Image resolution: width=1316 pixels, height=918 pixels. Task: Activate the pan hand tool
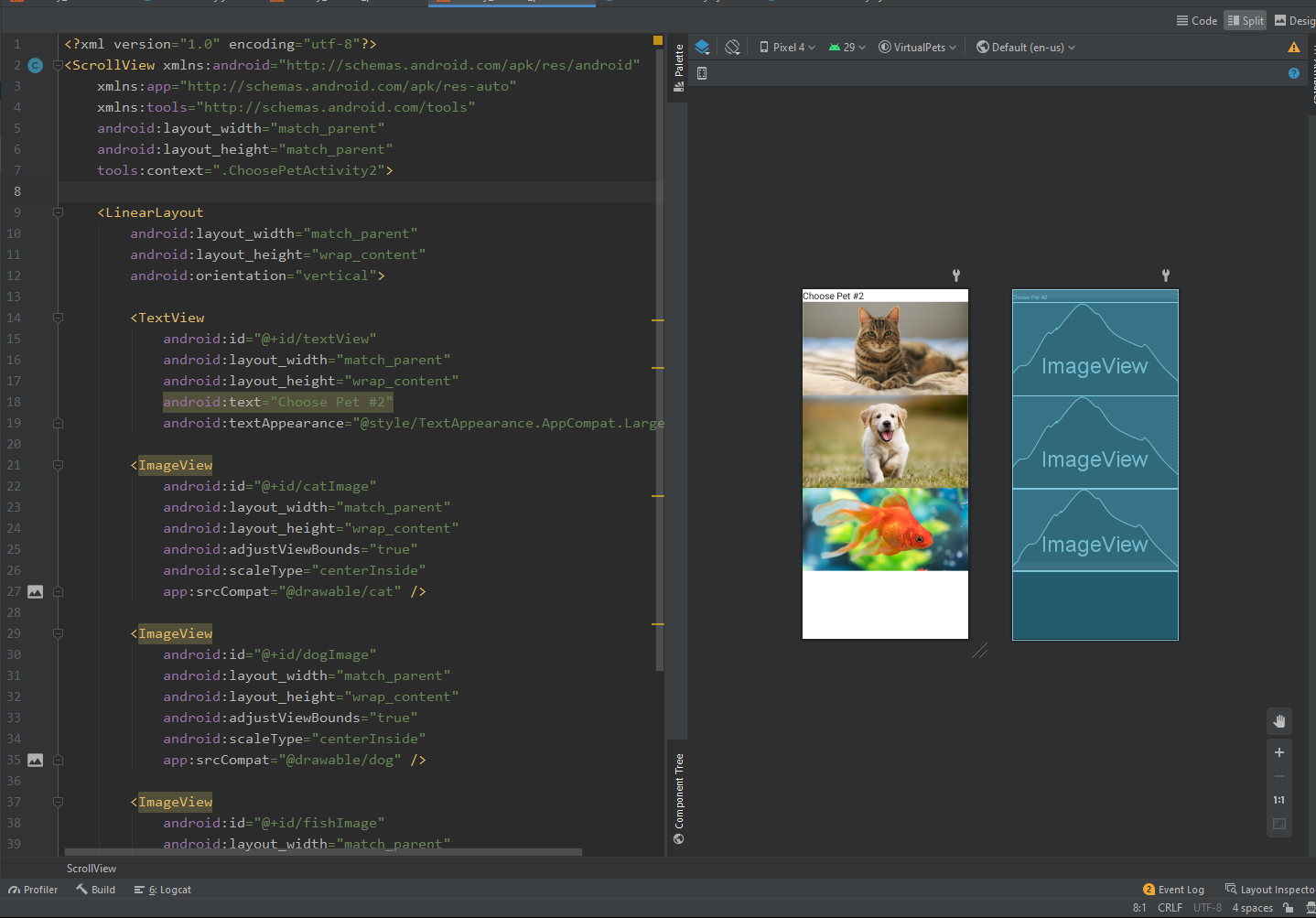point(1278,721)
